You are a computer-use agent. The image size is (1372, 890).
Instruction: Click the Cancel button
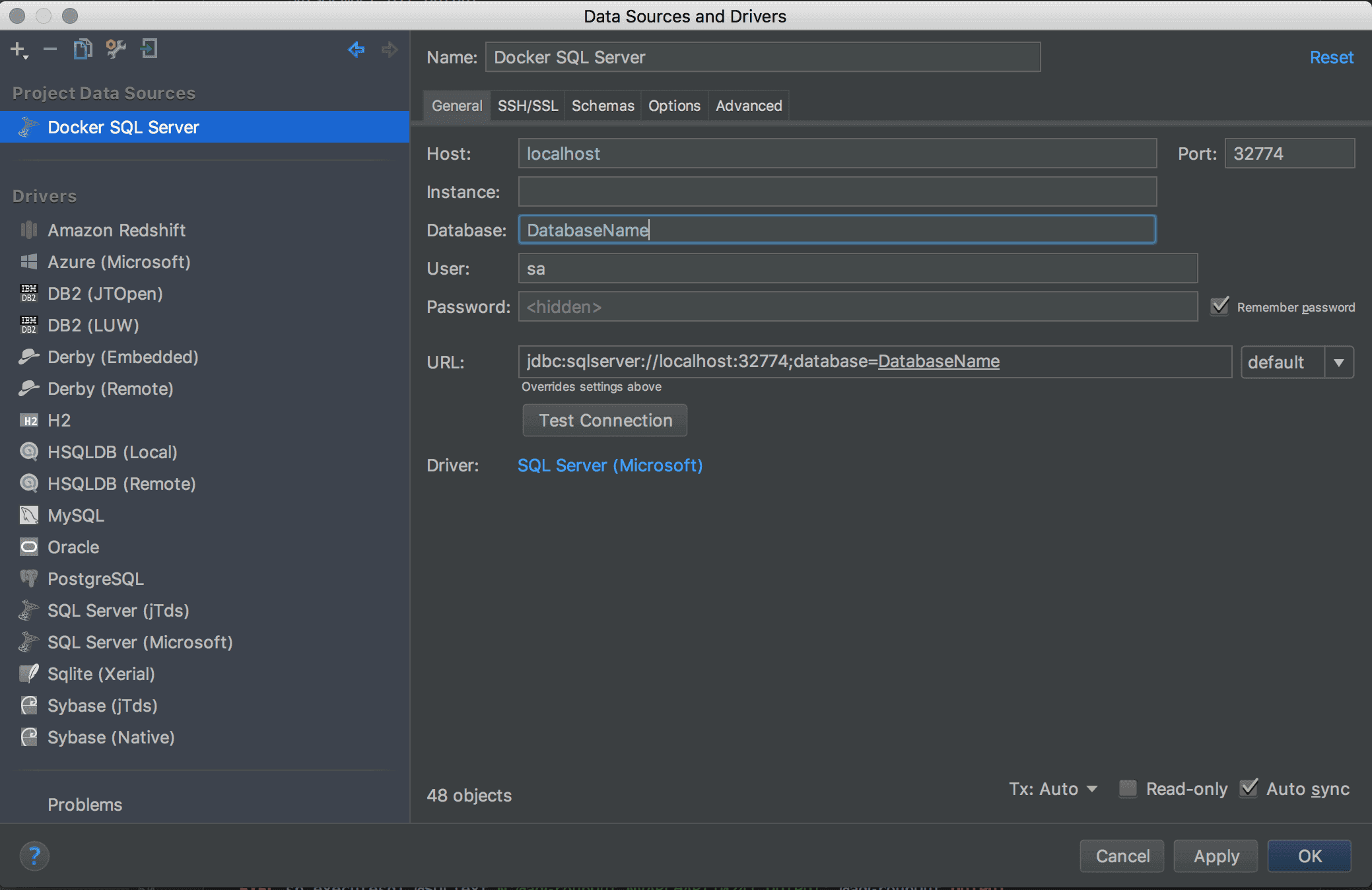point(1122,856)
